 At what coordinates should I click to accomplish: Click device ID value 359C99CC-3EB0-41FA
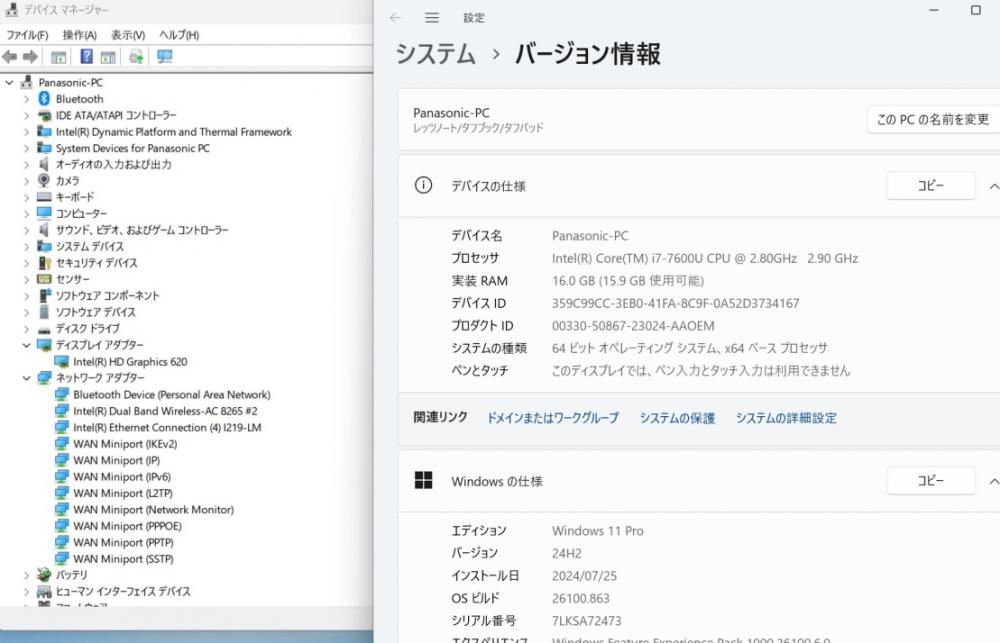click(675, 304)
